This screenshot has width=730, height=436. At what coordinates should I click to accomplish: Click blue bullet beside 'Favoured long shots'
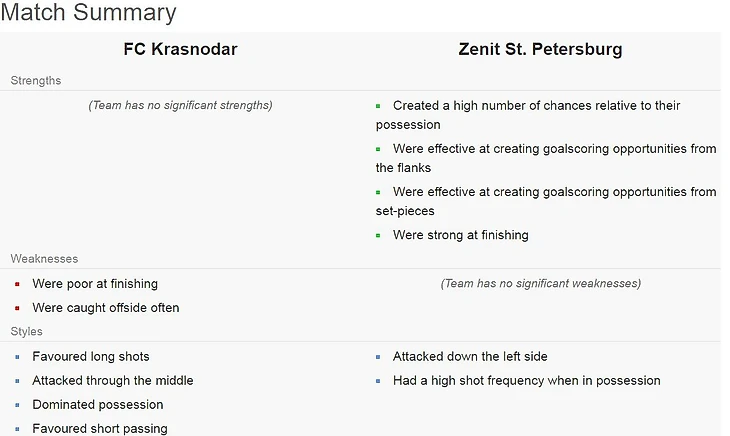[x=17, y=357]
